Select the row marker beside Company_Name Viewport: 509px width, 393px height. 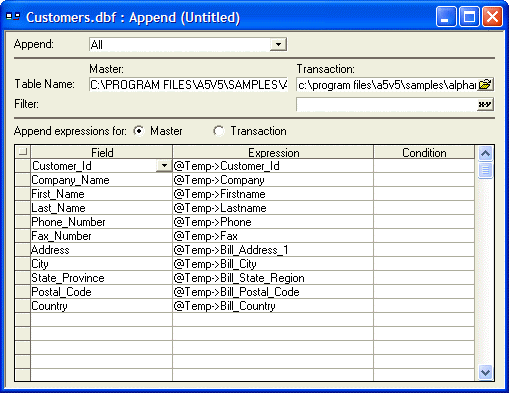(x=23, y=180)
